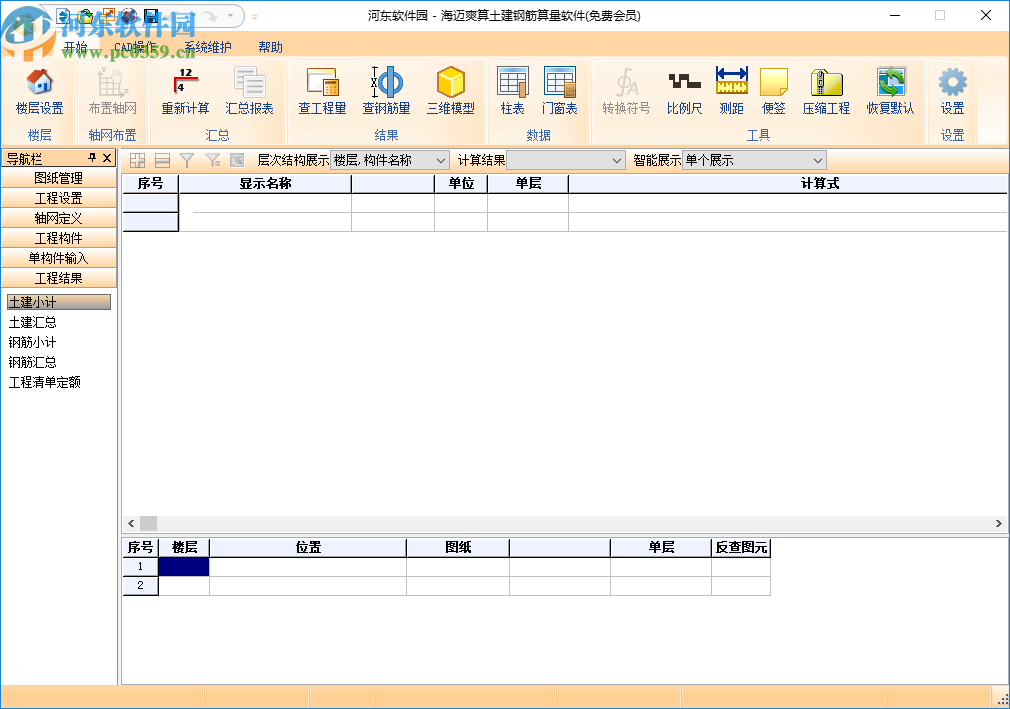Open the 门窗表 door window table
The image size is (1010, 709).
[560, 92]
